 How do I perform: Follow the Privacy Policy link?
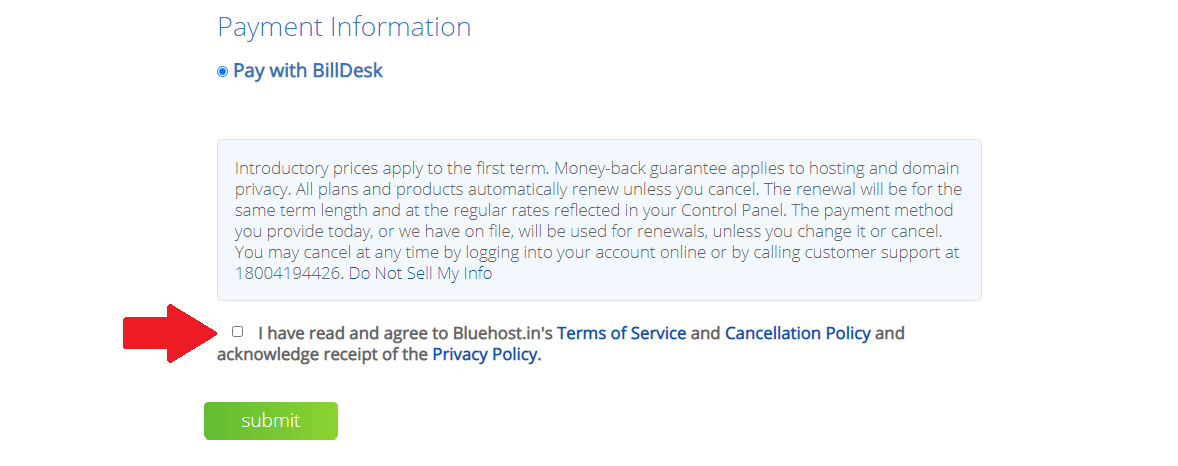[x=486, y=355]
